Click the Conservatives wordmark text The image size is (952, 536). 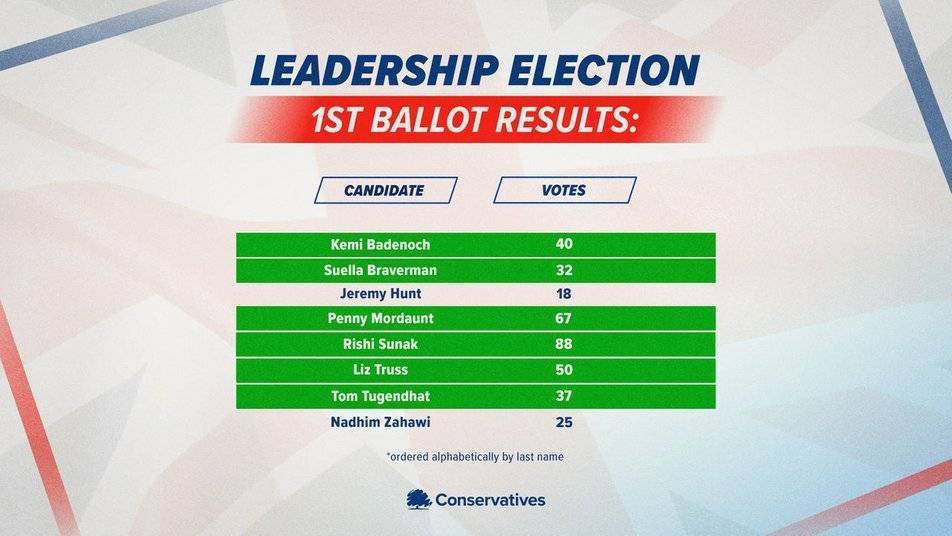pyautogui.click(x=491, y=500)
